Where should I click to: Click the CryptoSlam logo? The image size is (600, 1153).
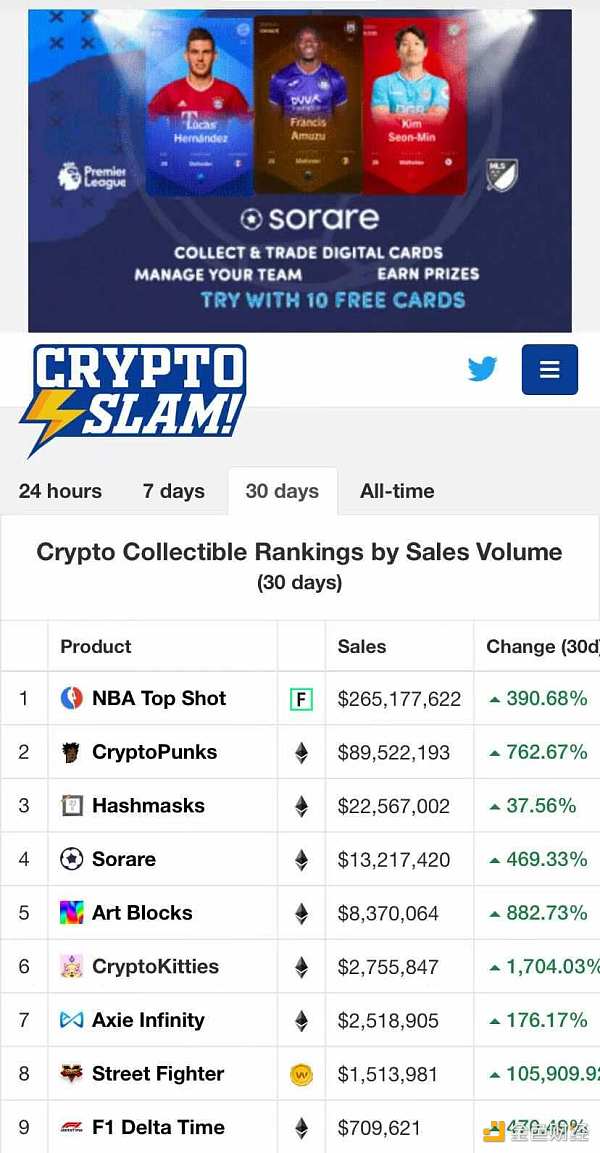click(x=132, y=400)
